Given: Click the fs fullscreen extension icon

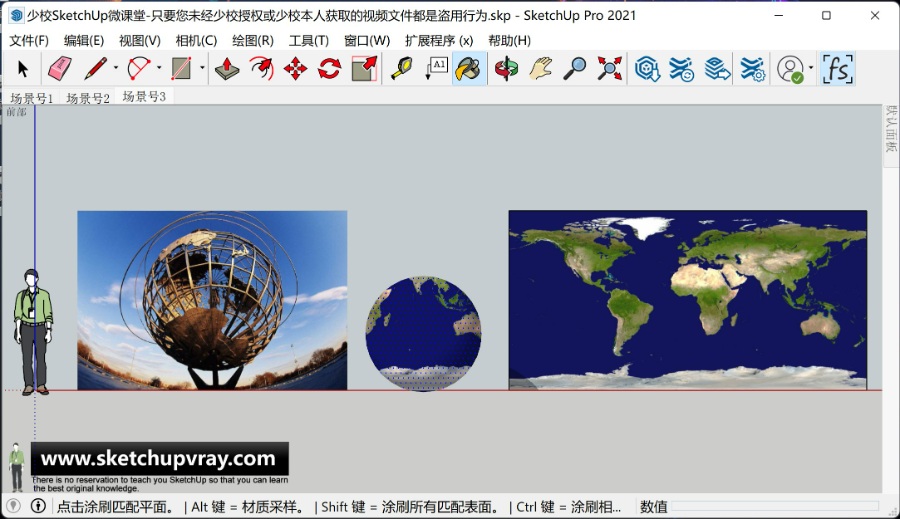Looking at the screenshot, I should (838, 69).
